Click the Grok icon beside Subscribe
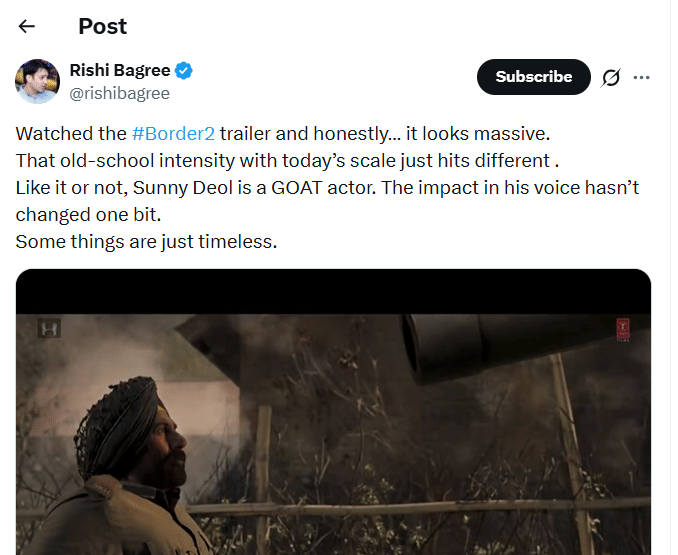 click(609, 77)
